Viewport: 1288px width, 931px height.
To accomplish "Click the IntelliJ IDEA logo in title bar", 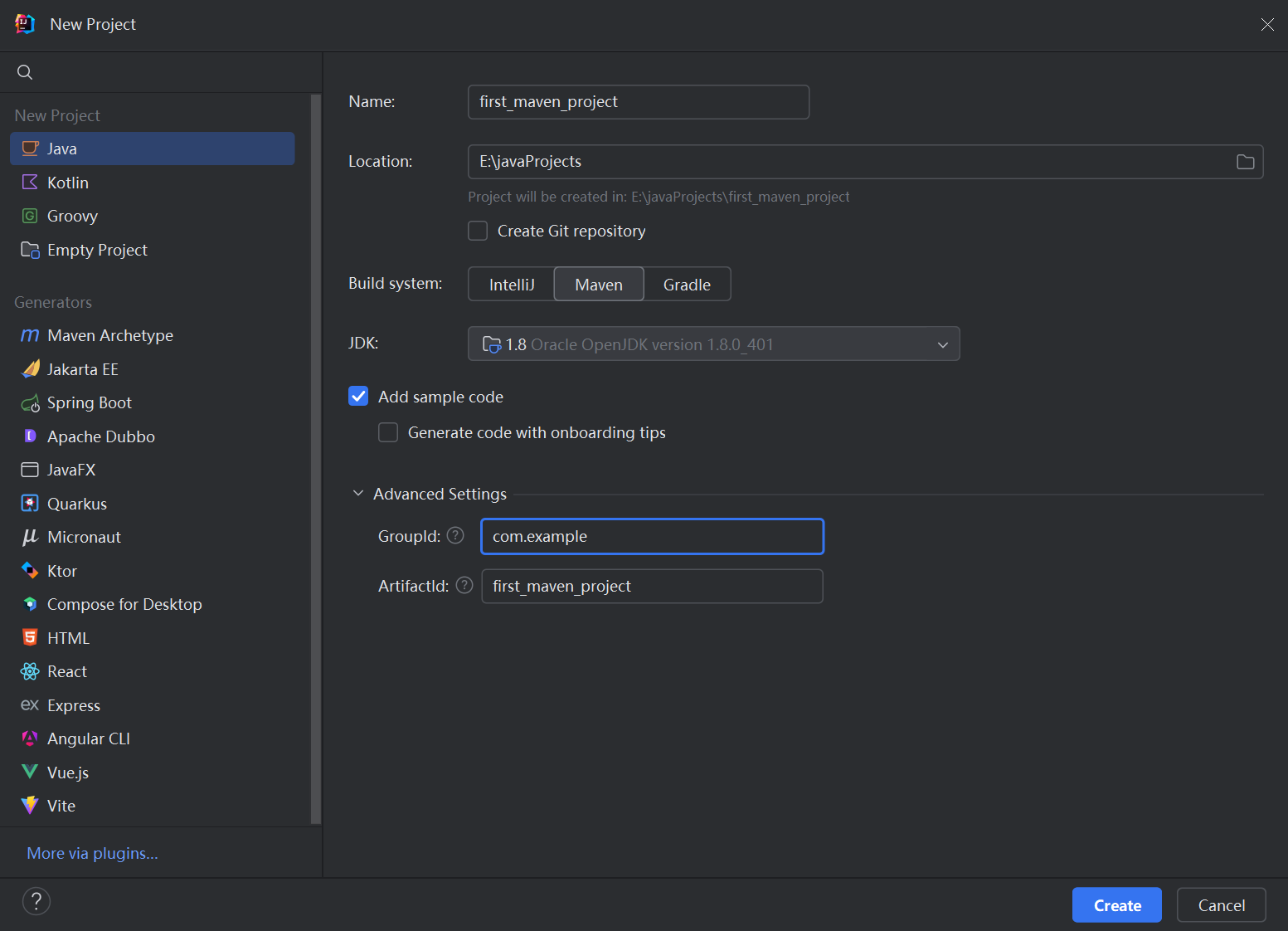I will pyautogui.click(x=25, y=24).
